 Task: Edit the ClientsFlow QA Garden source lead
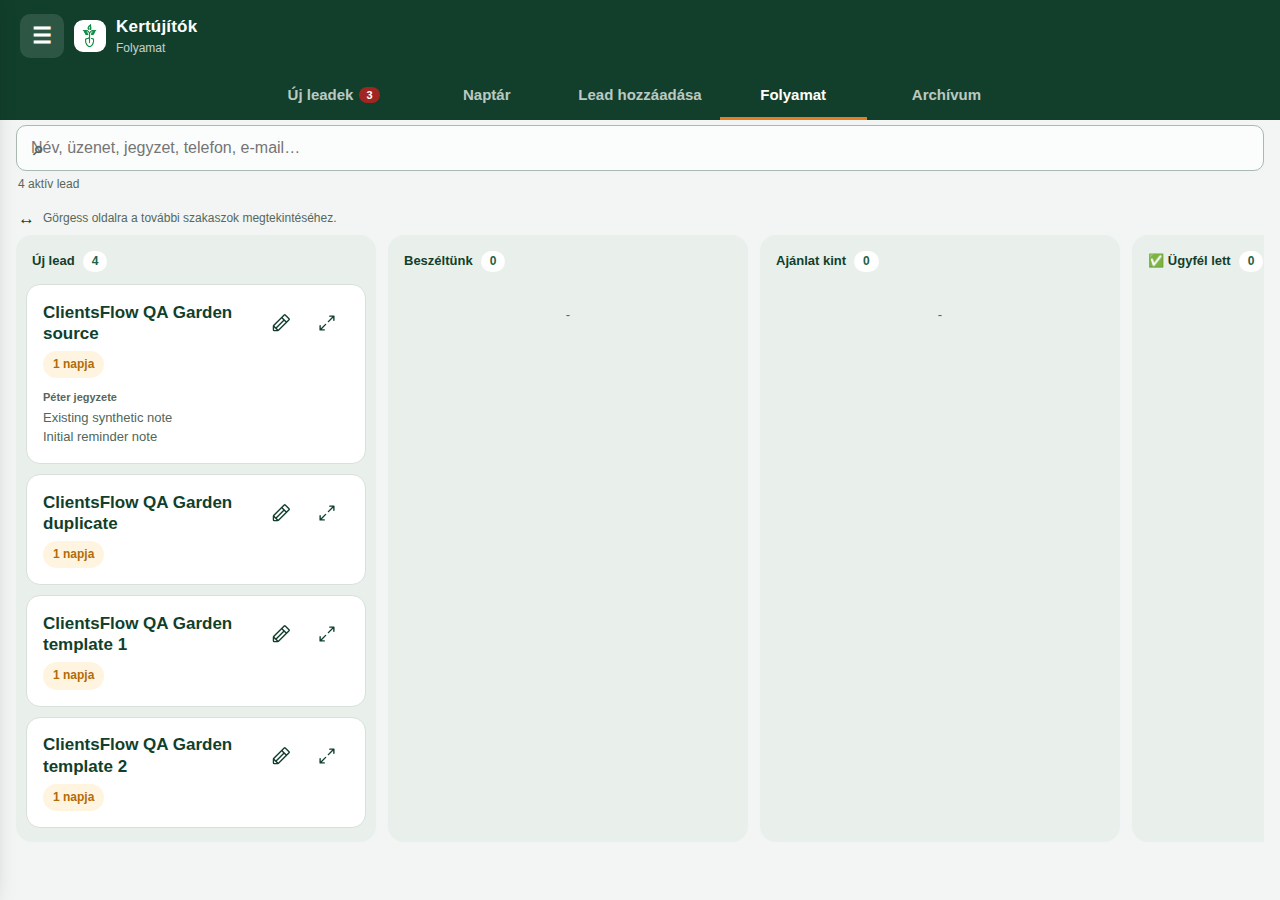[x=281, y=323]
